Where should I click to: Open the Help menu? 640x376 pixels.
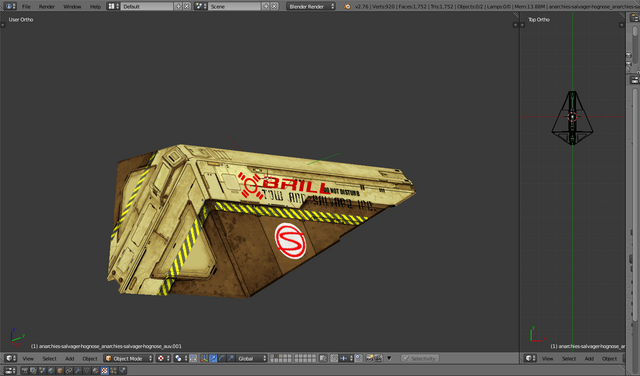click(95, 7)
